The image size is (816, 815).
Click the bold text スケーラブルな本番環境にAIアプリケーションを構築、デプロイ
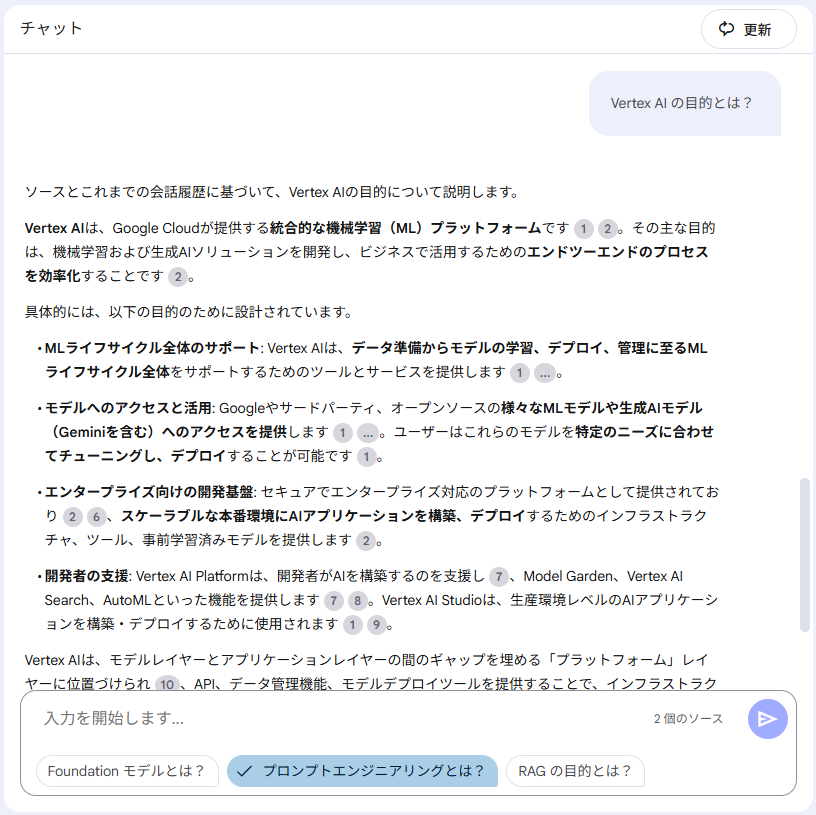coord(323,516)
